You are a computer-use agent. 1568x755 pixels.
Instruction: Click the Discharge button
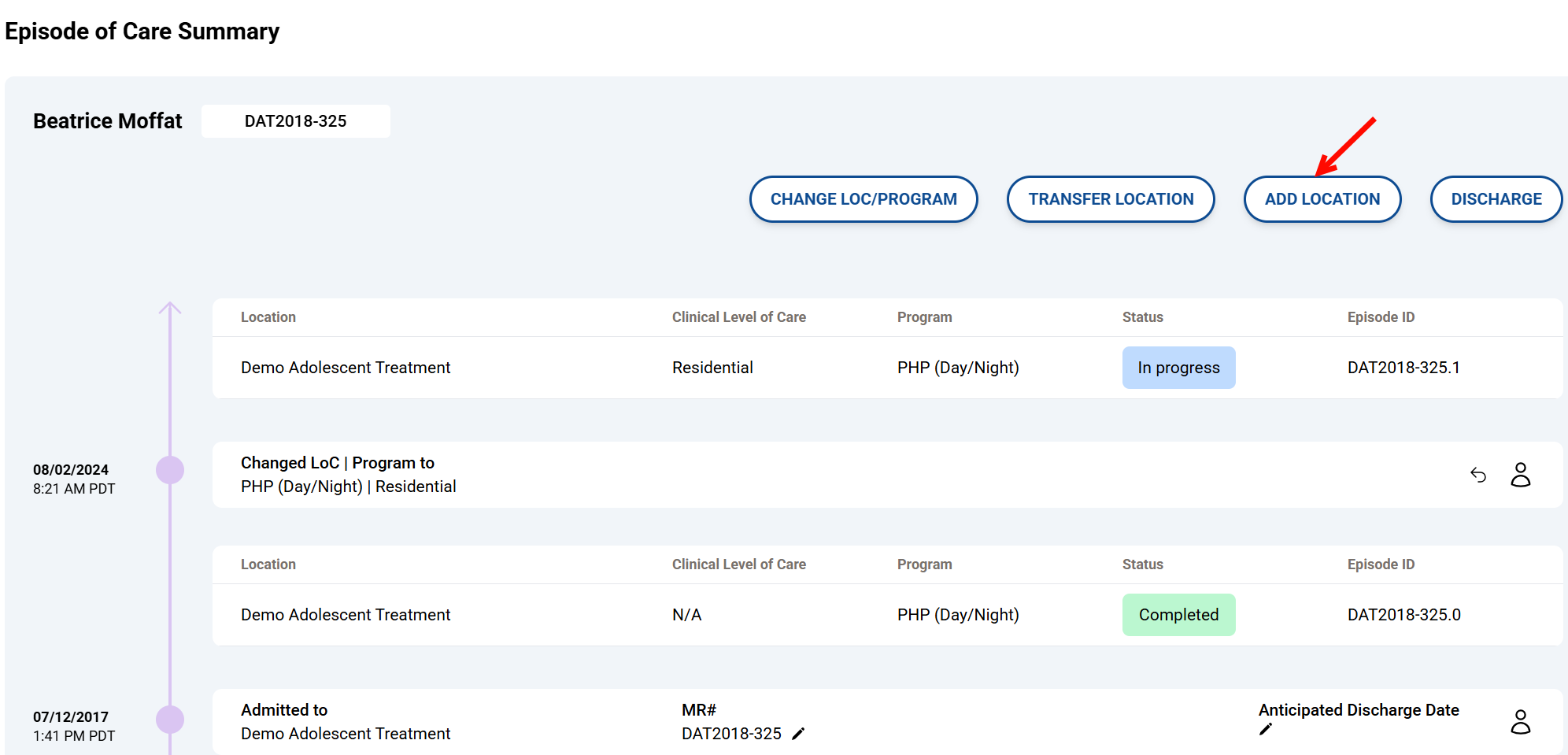[x=1496, y=199]
